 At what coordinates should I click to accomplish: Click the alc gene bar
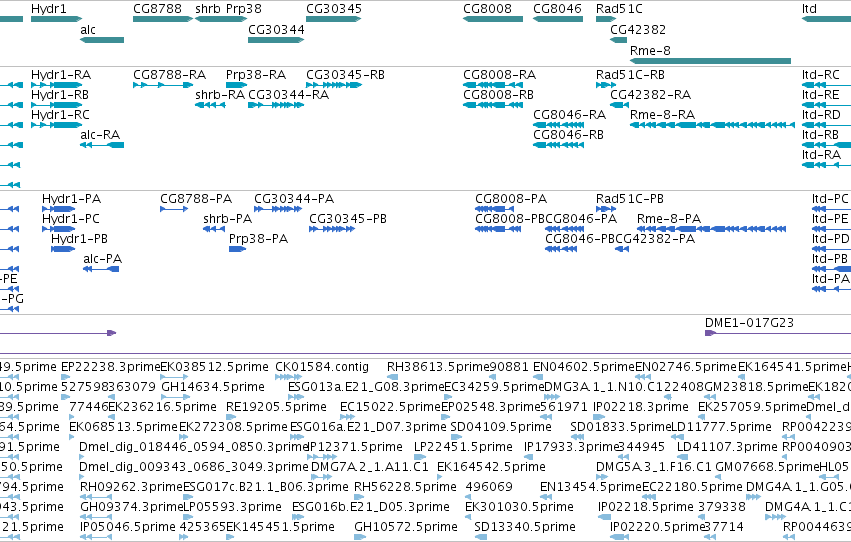pyautogui.click(x=101, y=40)
